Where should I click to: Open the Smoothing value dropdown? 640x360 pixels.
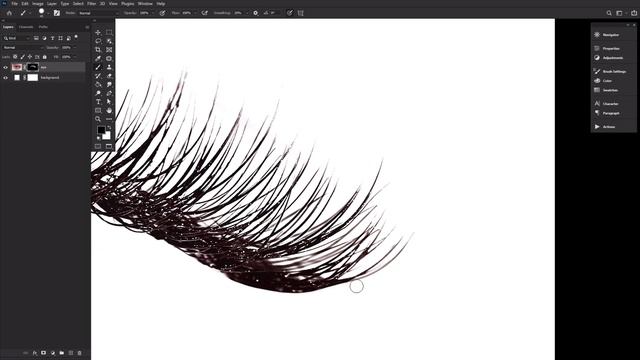(x=247, y=13)
